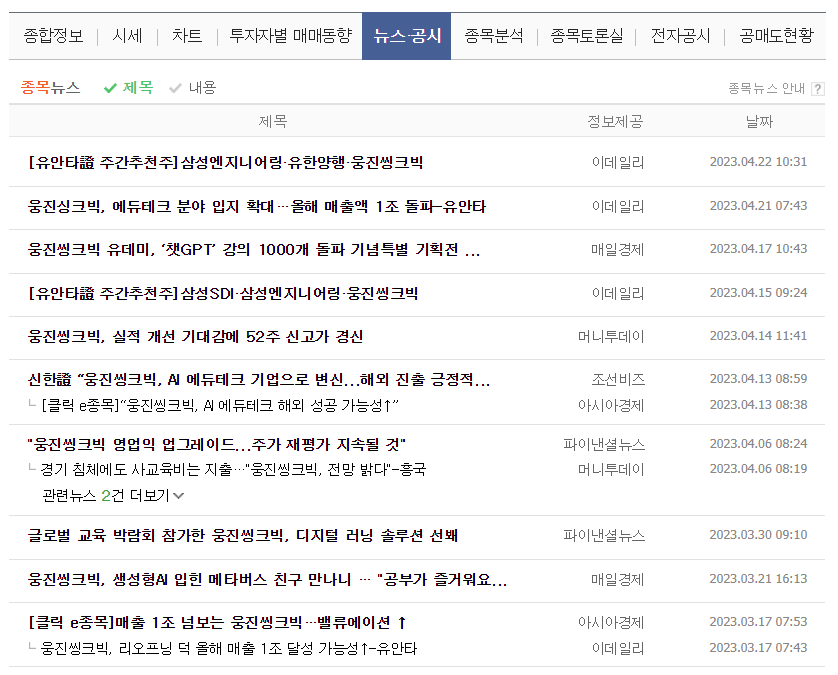Viewport: 838px width, 675px height.
Task: Open sub-article 경기 침체에도 사교육비는 지출
Action: [x=233, y=469]
